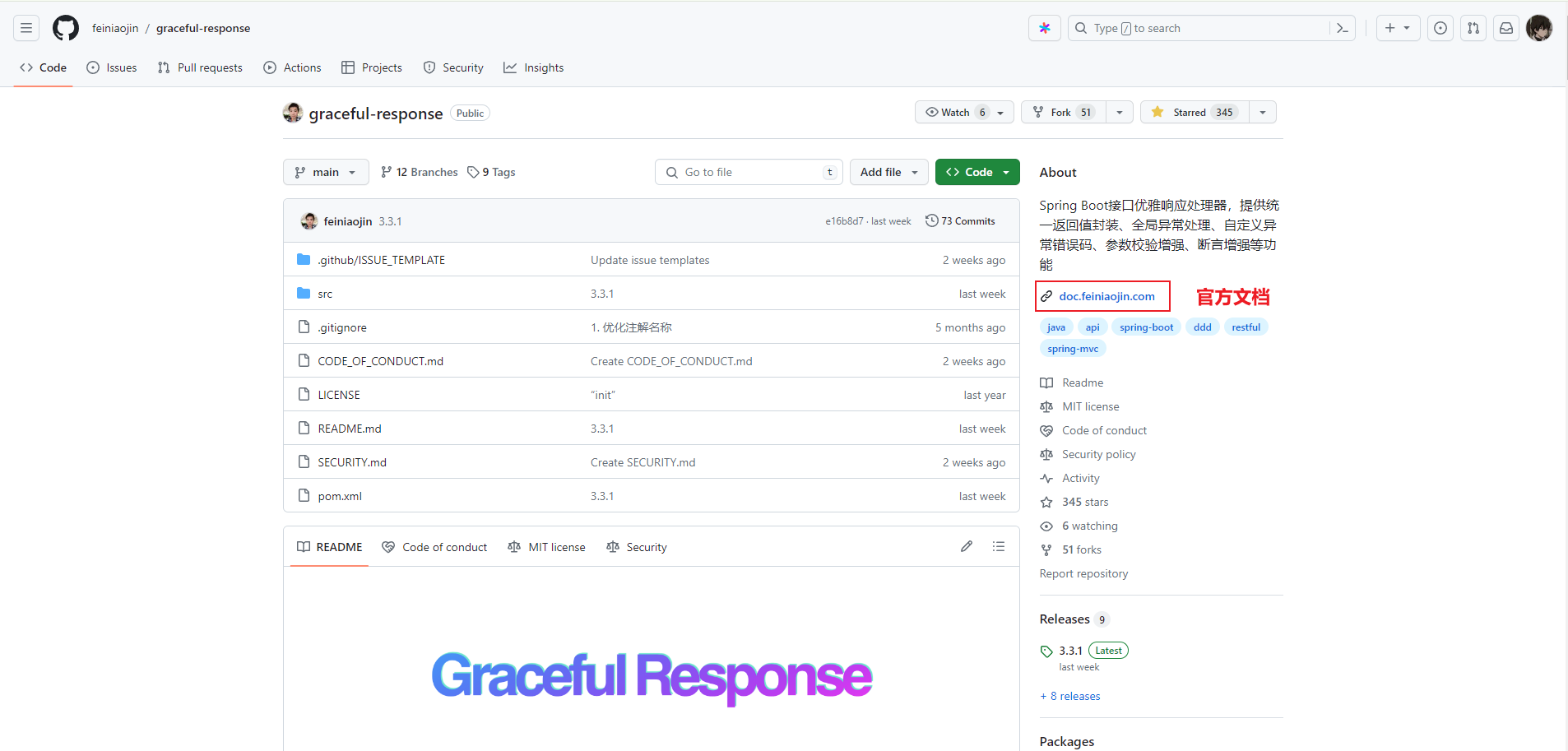Open commit hash e16b8d7
The height and width of the screenshot is (751, 1568).
coord(844,221)
